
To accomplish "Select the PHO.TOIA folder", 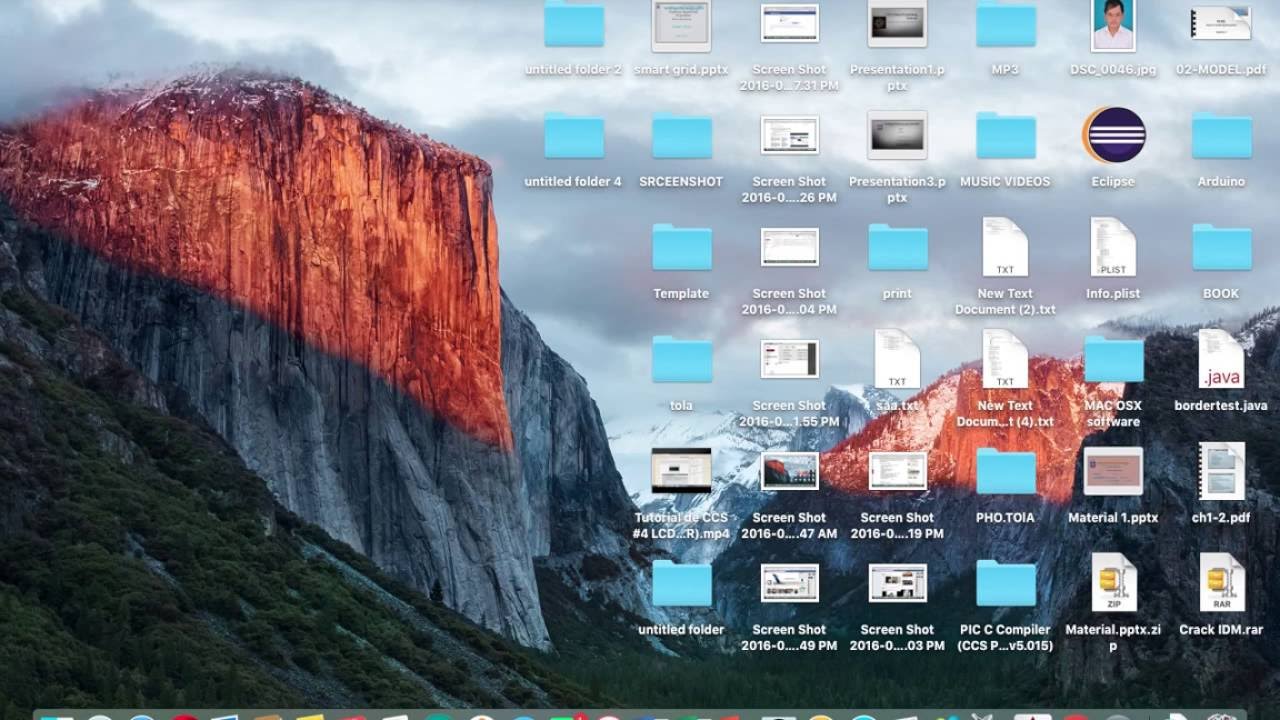I will (1006, 471).
